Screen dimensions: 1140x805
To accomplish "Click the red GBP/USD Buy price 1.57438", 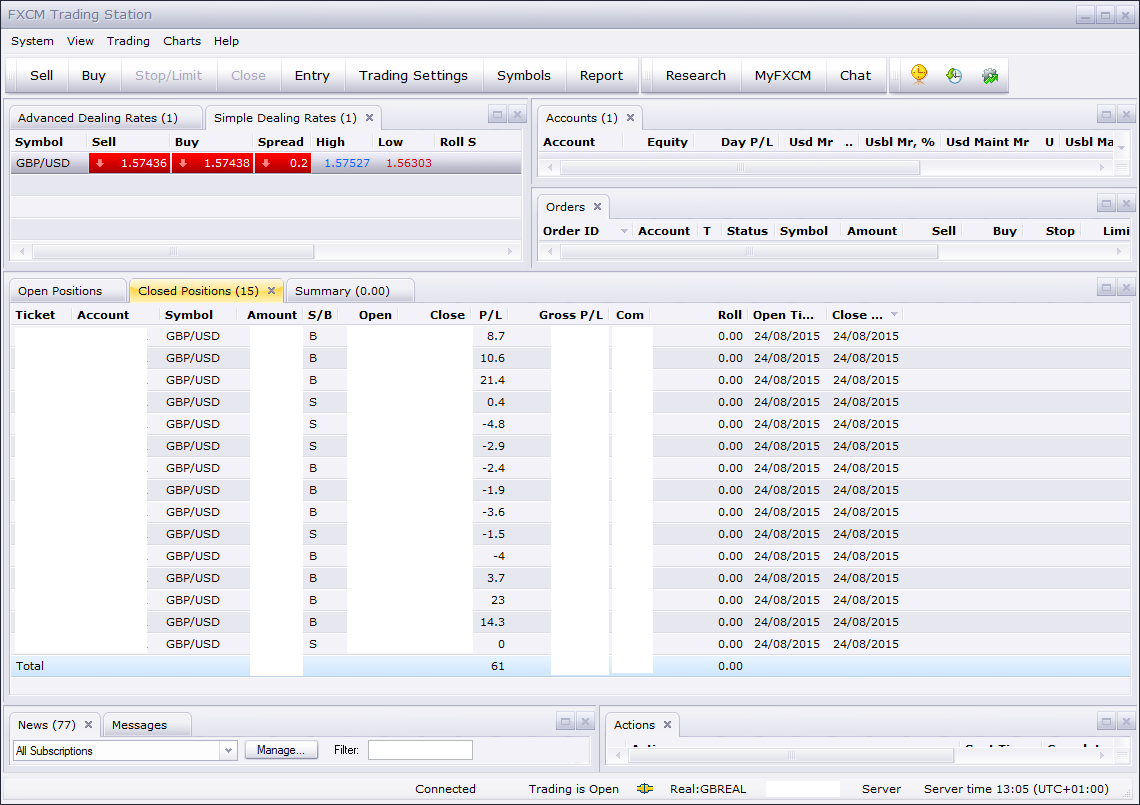I will click(212, 163).
